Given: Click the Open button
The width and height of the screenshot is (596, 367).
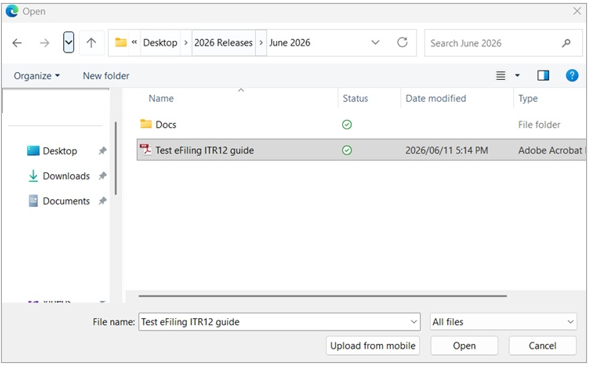Looking at the screenshot, I should tap(464, 346).
